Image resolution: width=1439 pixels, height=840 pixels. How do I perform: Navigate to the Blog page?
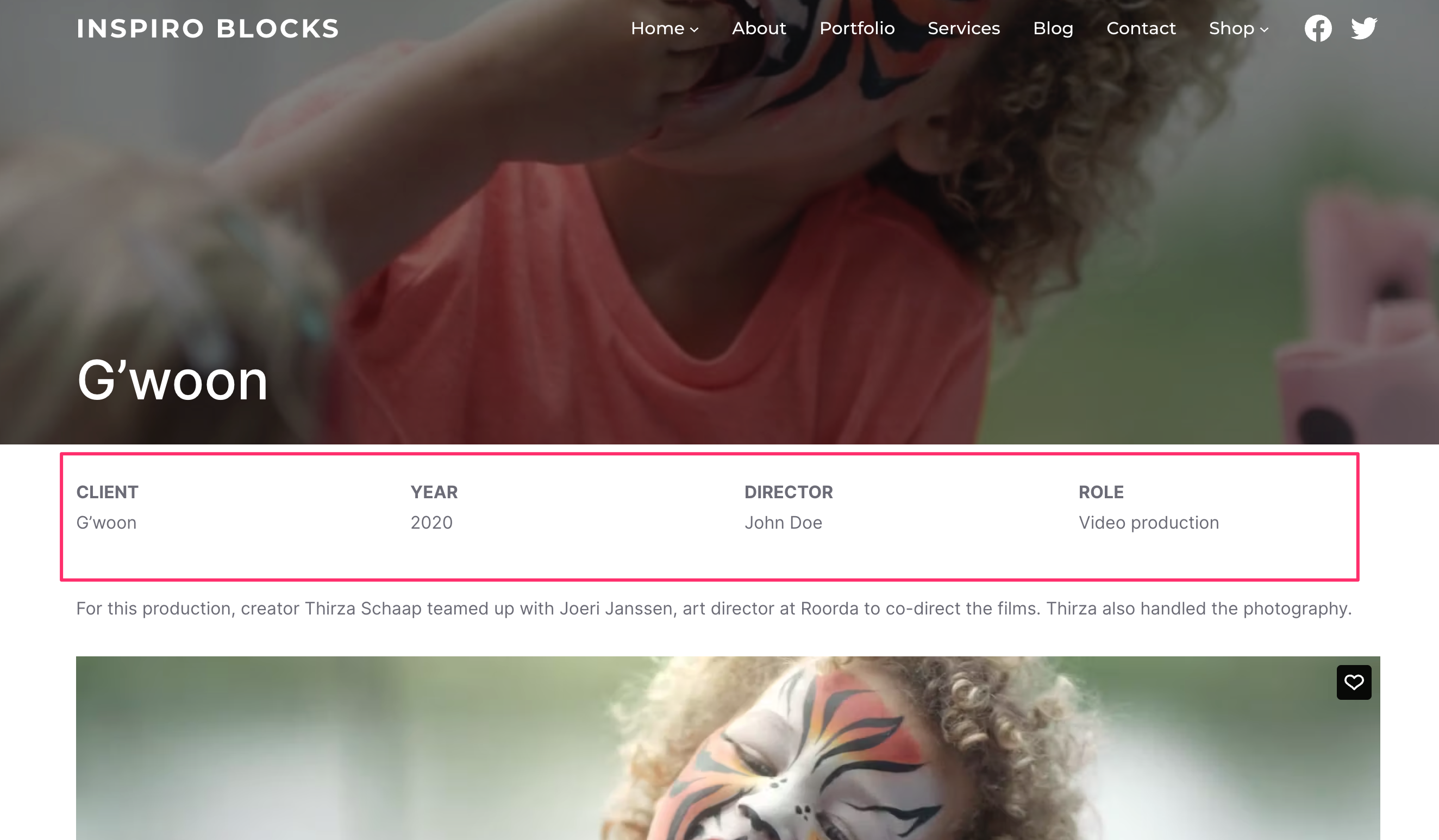click(1053, 29)
